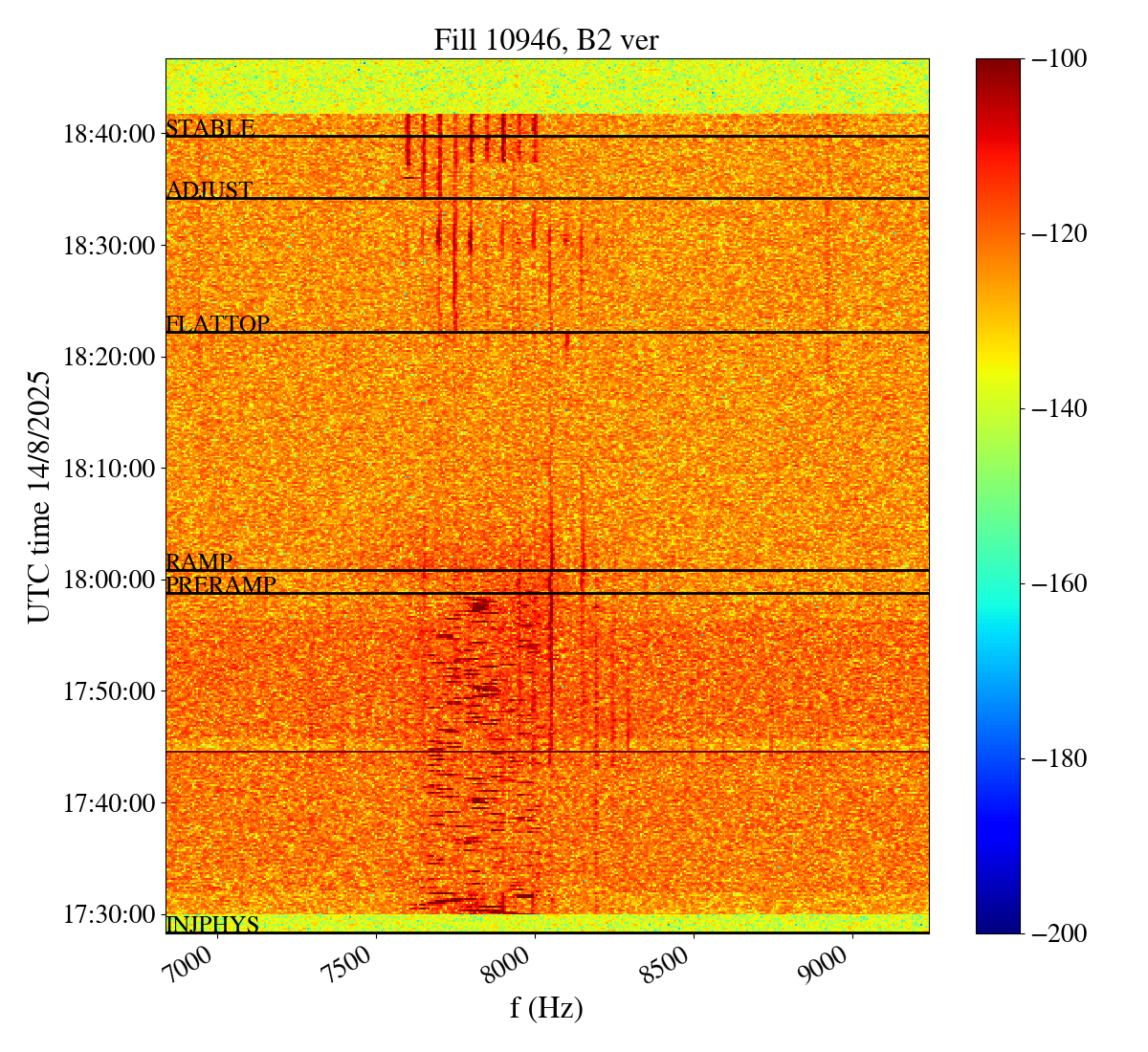Select the RAMP mode label

[199, 562]
